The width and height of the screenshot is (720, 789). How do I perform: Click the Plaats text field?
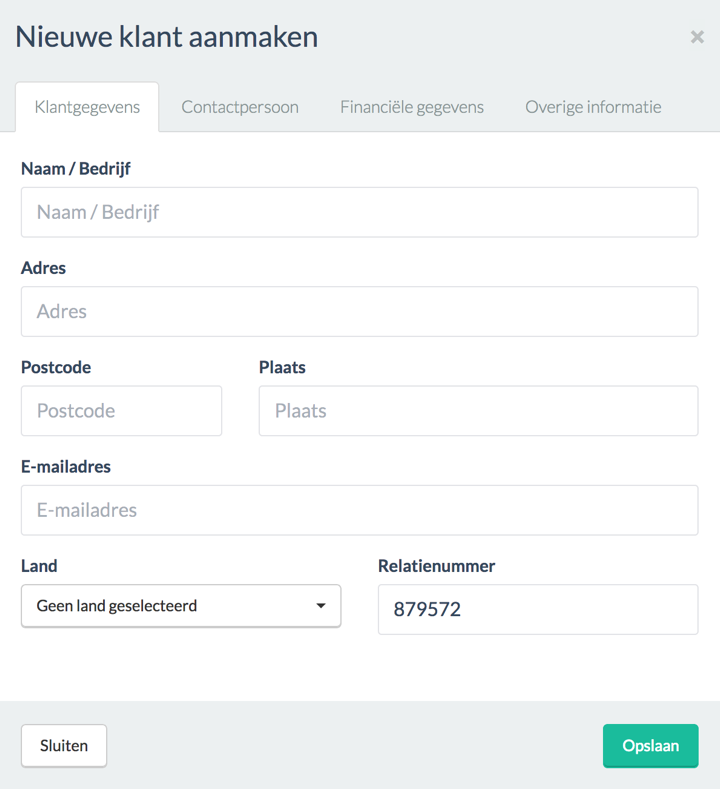click(478, 410)
